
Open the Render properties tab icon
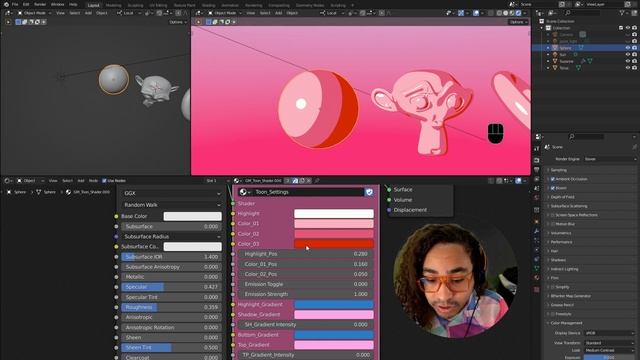click(537, 160)
